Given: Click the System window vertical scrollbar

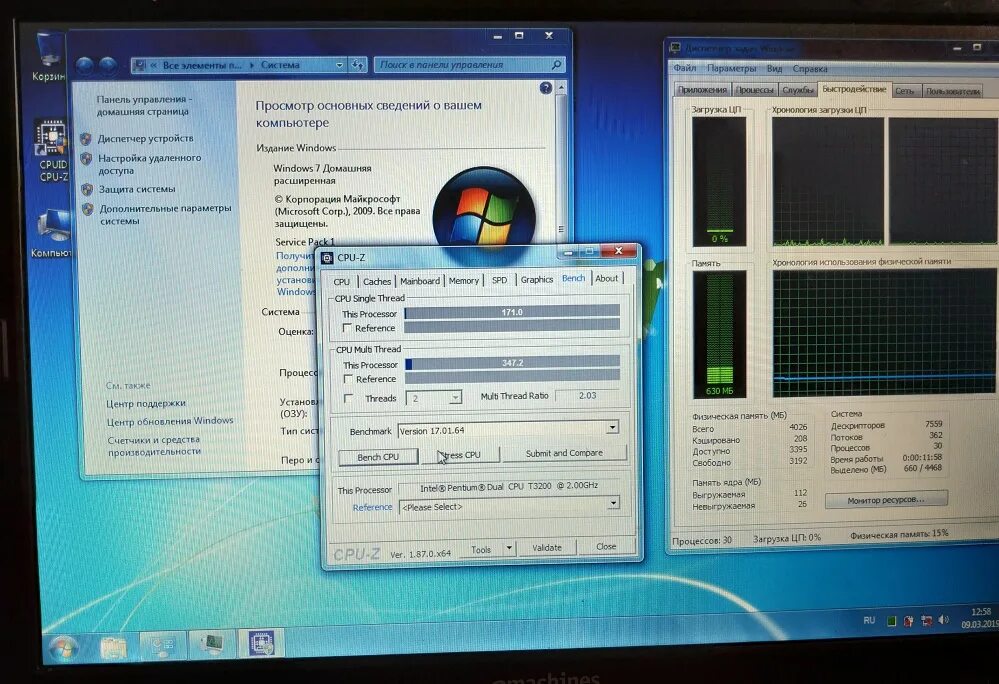Looking at the screenshot, I should pos(561,166).
